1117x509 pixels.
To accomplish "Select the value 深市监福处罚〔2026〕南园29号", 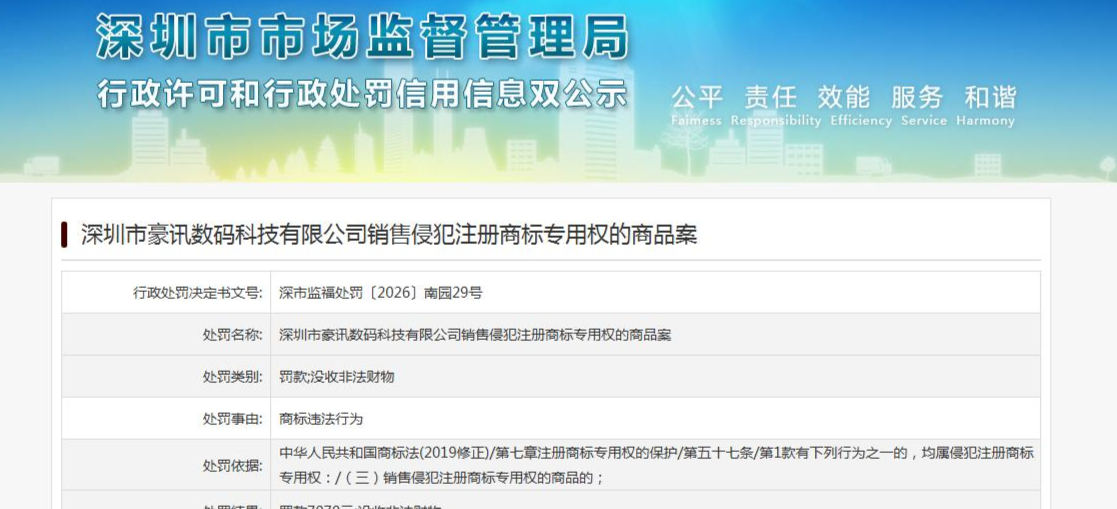I will [x=380, y=293].
